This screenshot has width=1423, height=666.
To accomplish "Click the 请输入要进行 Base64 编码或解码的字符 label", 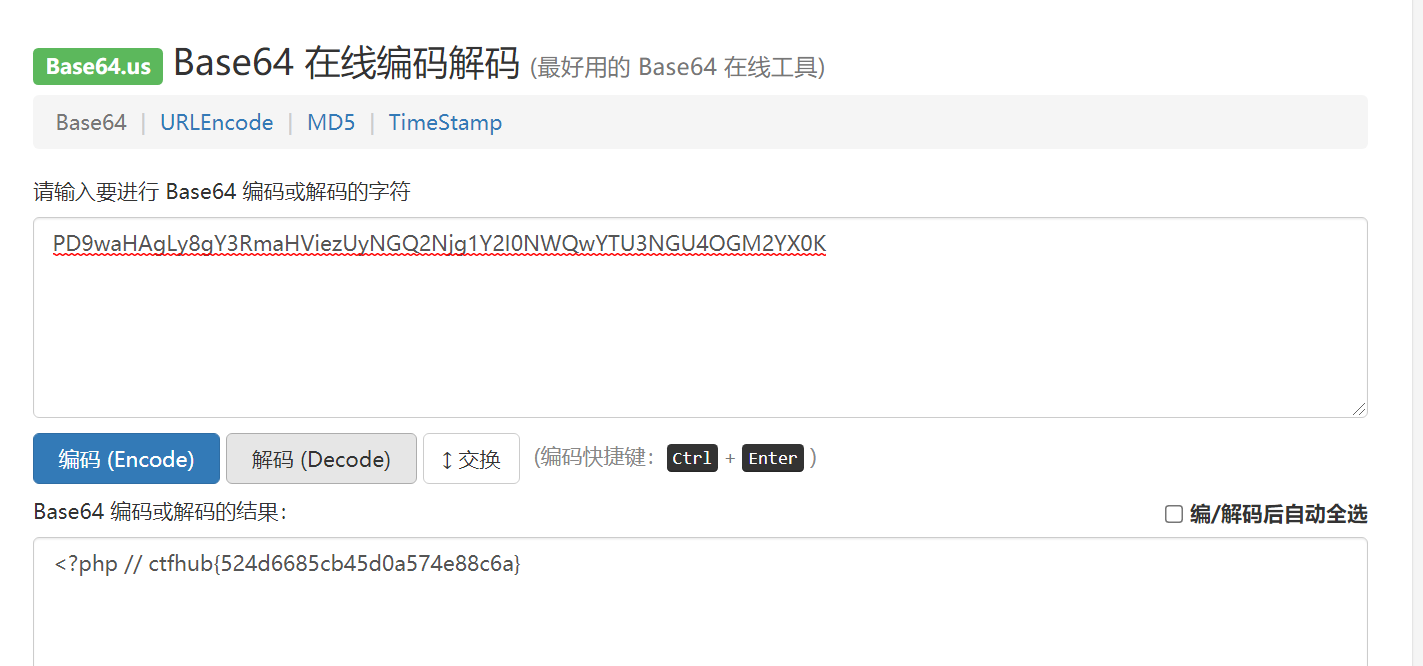I will 222,192.
